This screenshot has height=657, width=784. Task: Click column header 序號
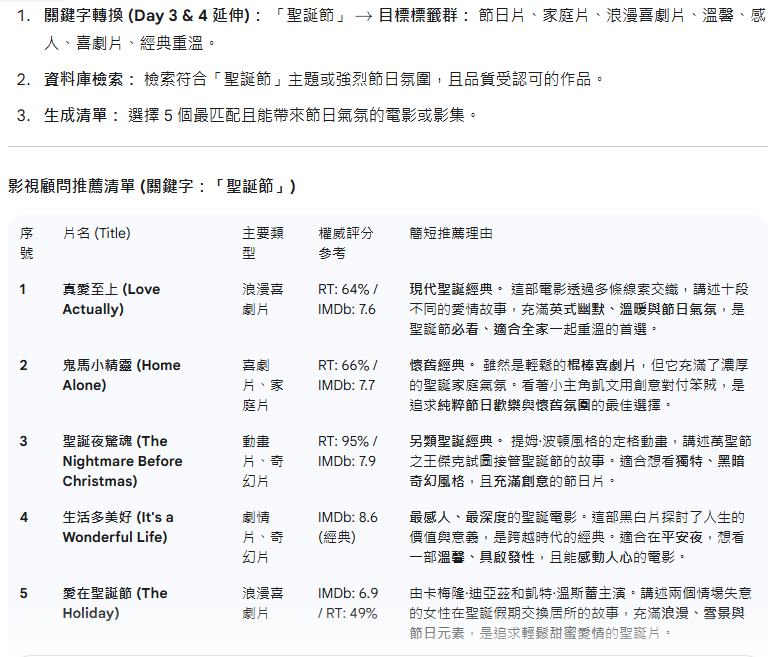pos(26,243)
